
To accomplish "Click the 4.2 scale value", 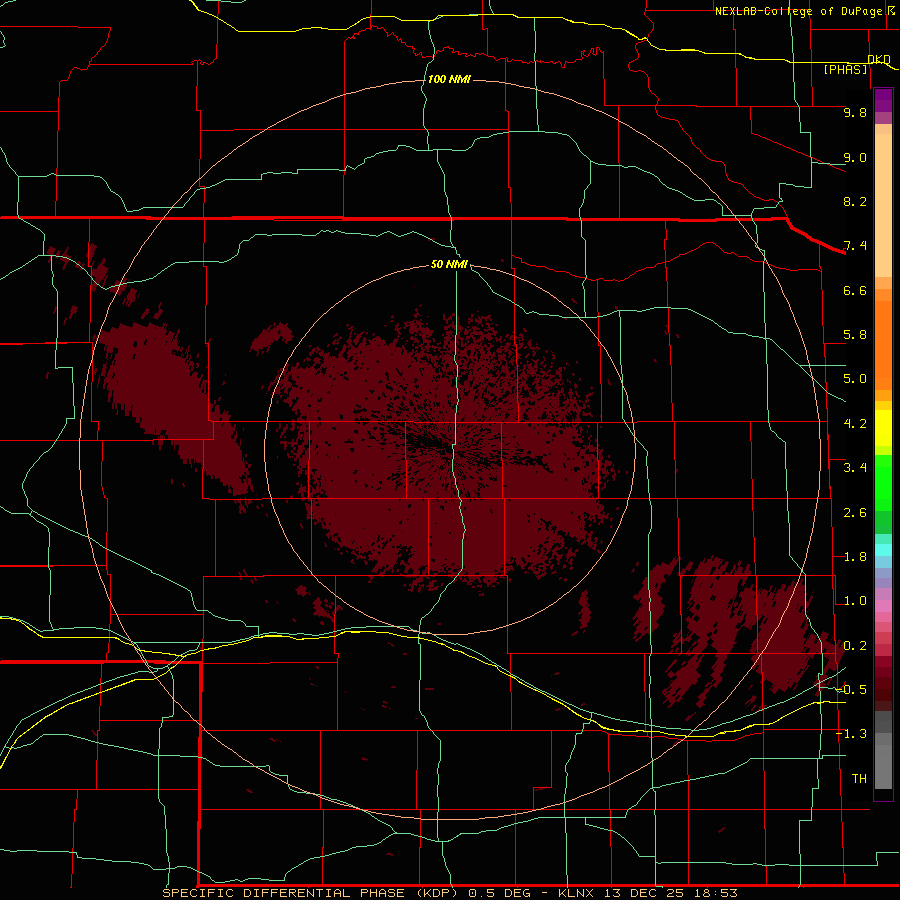I will click(855, 424).
